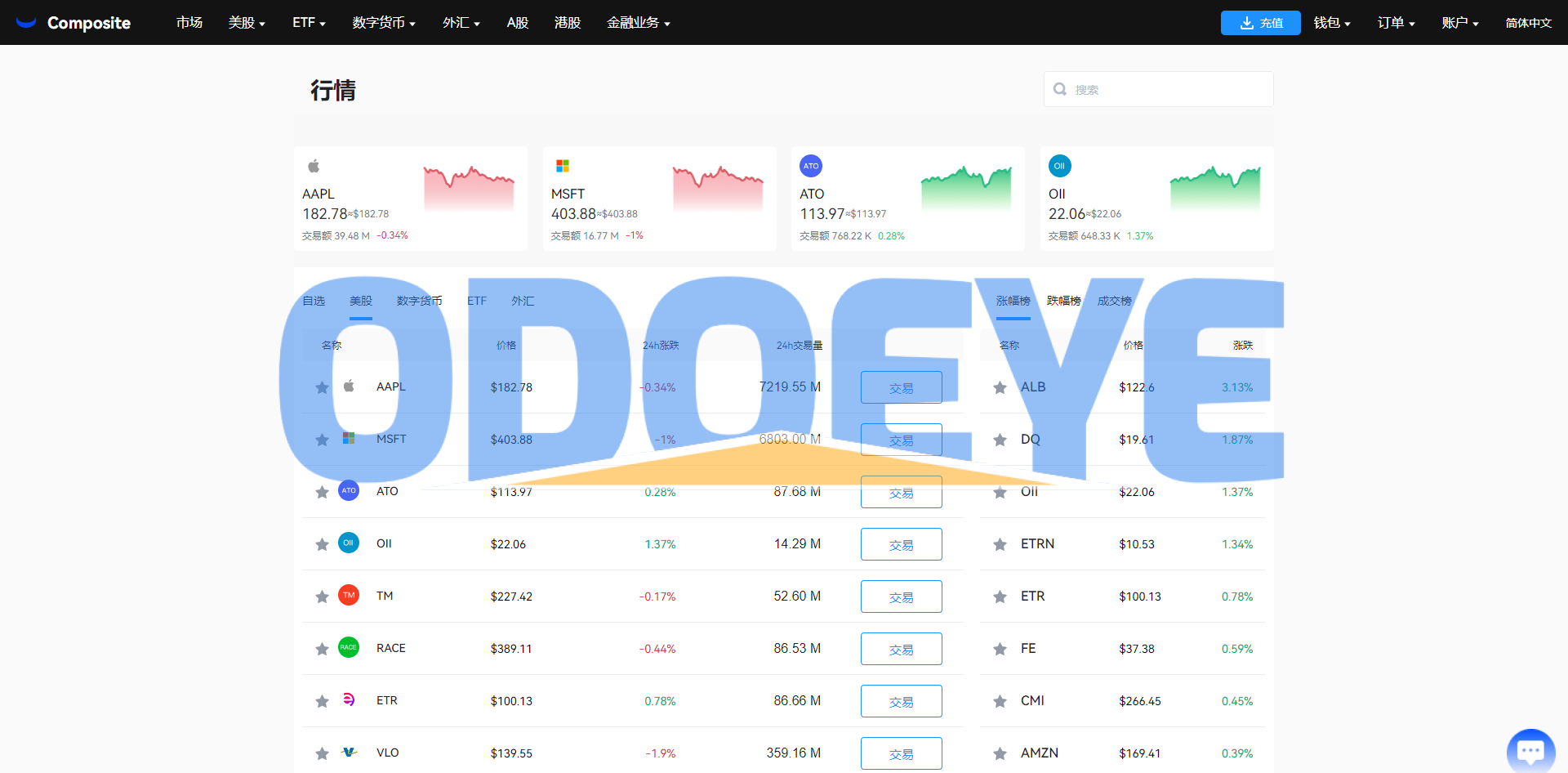Open the OII green chart thumbnail
This screenshot has height=773, width=1568.
tap(1215, 188)
